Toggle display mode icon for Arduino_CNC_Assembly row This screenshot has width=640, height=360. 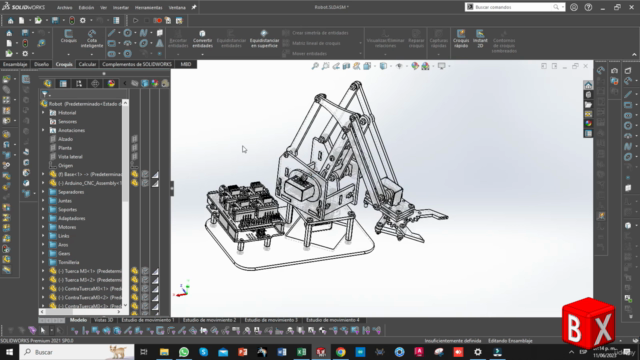[145, 183]
